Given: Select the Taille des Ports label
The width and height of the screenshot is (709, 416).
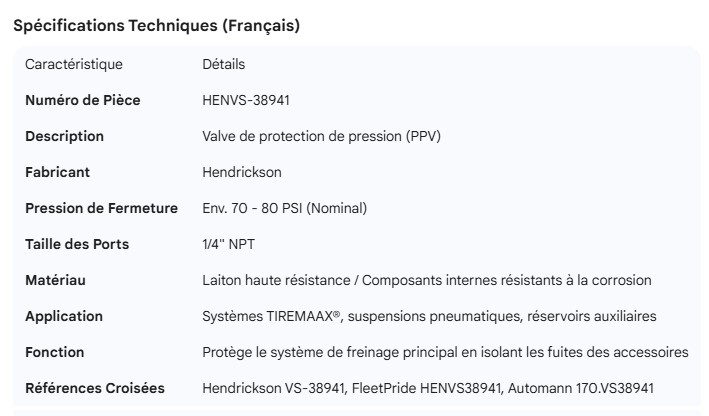Looking at the screenshot, I should coord(77,244).
